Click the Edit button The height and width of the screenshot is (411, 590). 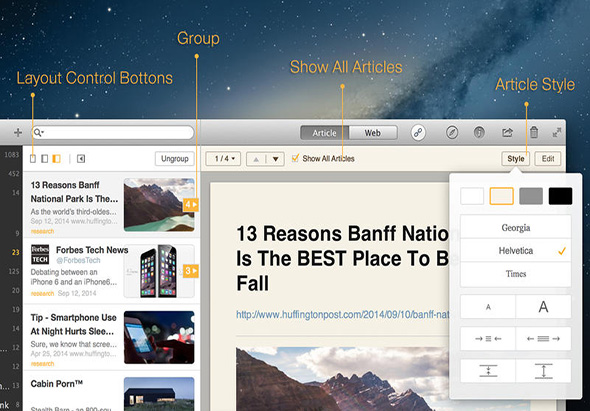point(548,159)
